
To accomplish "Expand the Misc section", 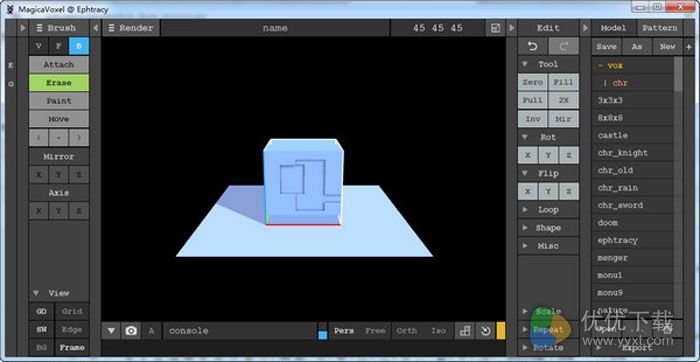I will click(525, 246).
